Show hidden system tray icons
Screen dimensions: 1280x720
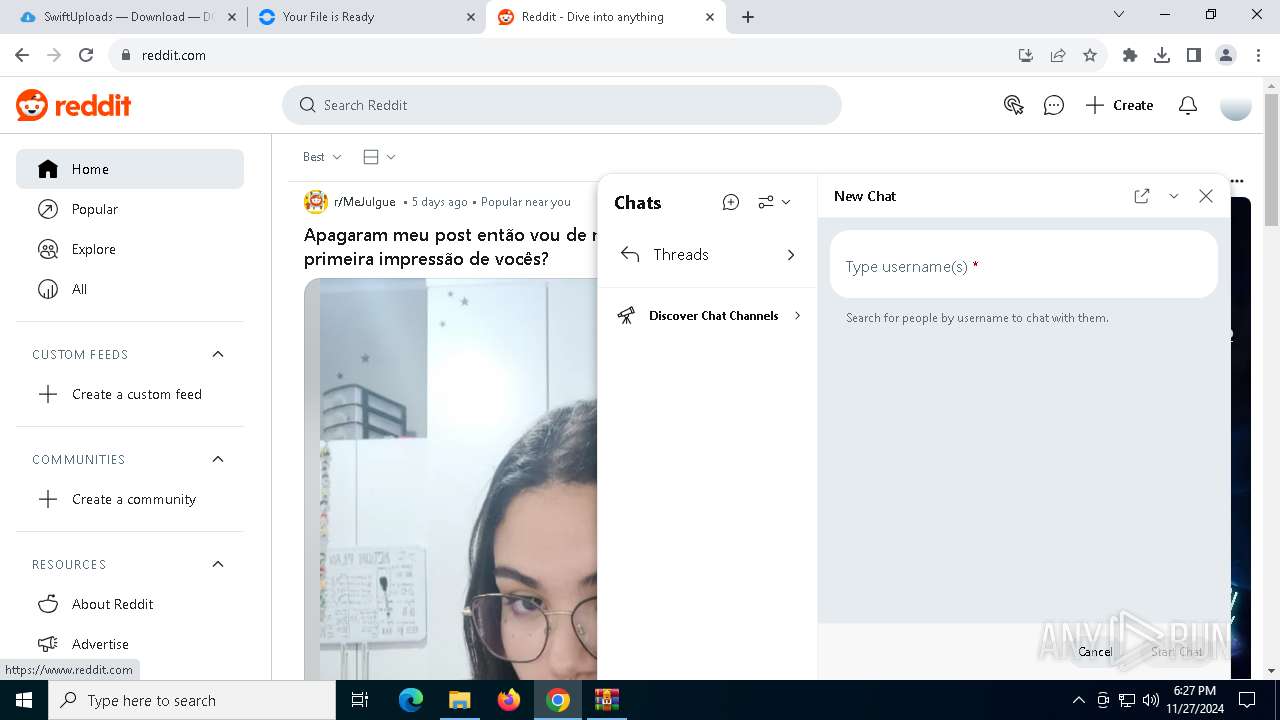1078,700
